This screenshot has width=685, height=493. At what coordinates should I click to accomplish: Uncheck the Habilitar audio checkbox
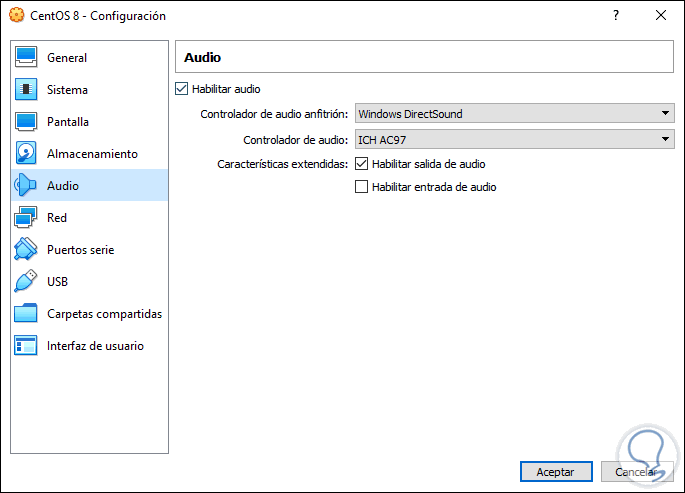click(x=181, y=89)
